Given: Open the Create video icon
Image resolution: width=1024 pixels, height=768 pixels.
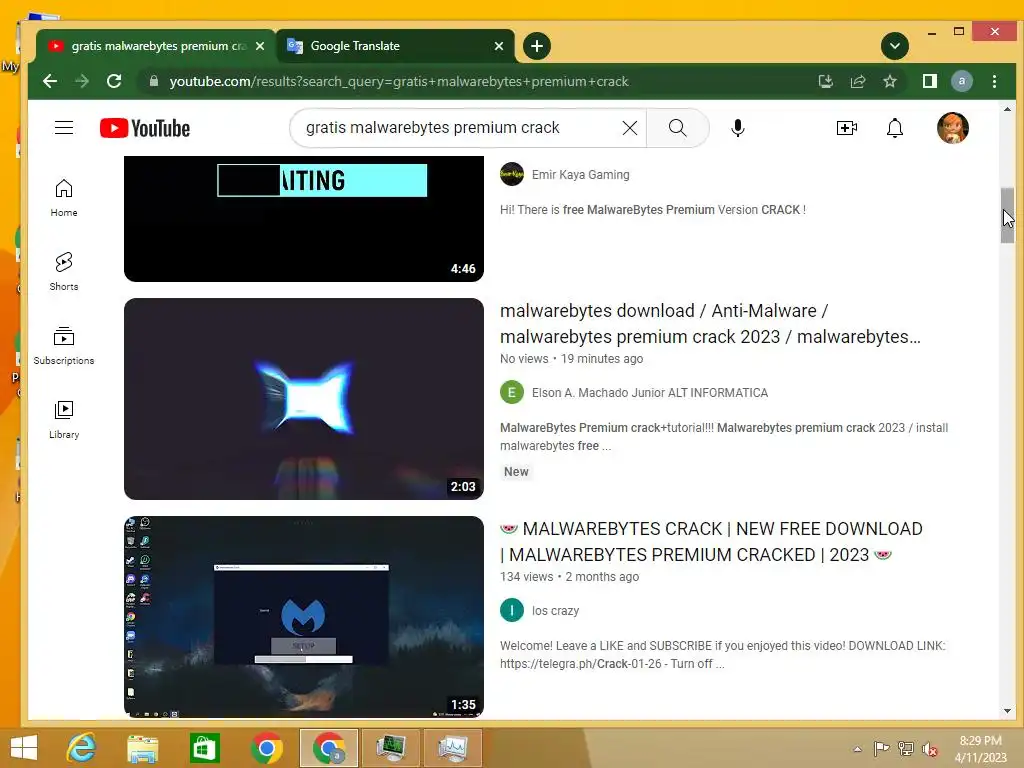Looking at the screenshot, I should click(846, 128).
